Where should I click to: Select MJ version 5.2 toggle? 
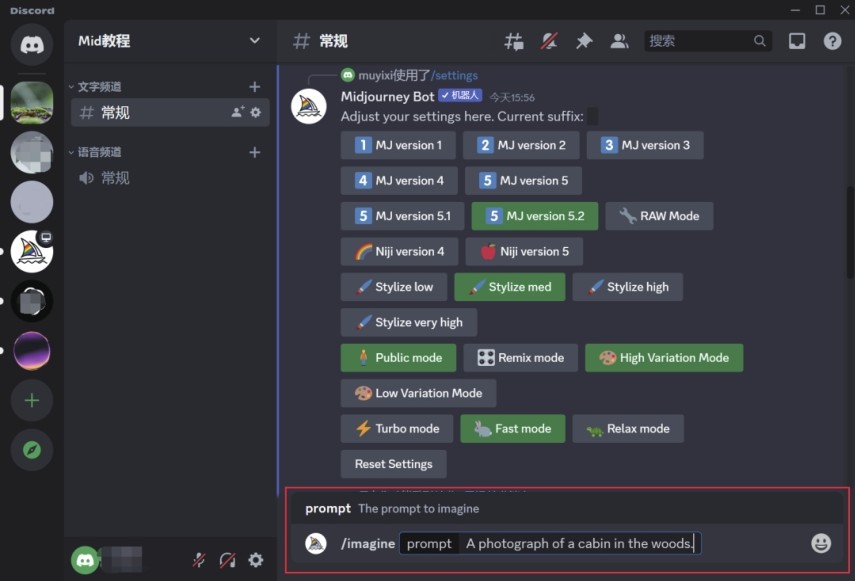tap(534, 216)
